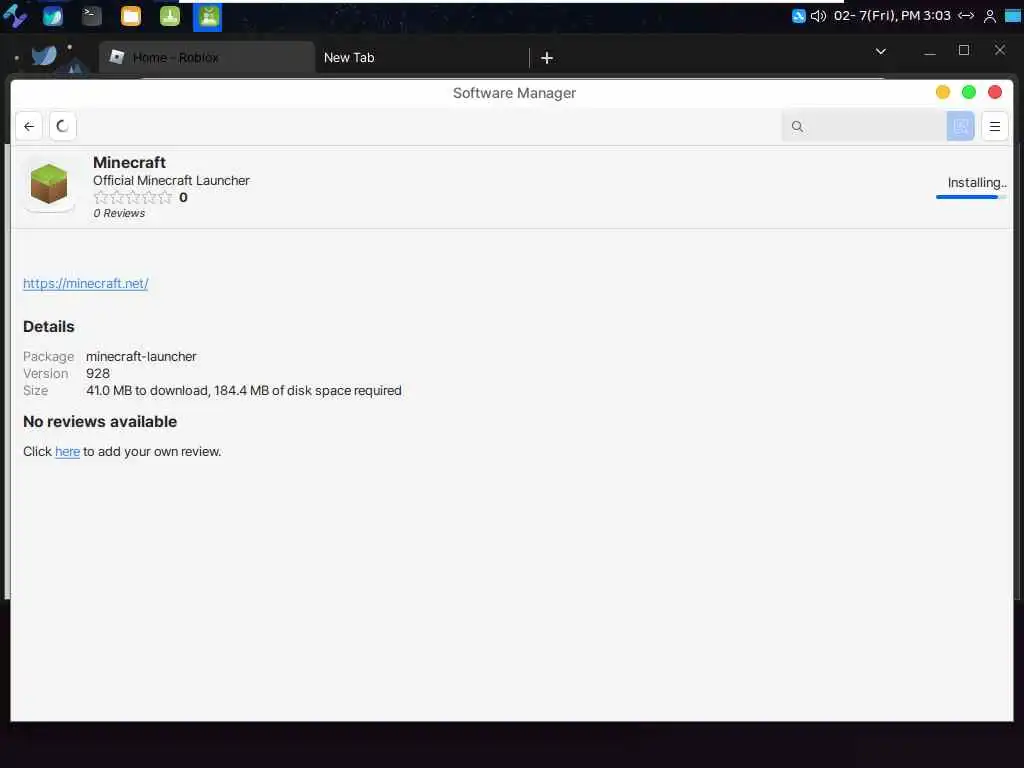Screen dimensions: 1024x768
Task: Click the 'Details' heading
Action: pyautogui.click(x=48, y=327)
